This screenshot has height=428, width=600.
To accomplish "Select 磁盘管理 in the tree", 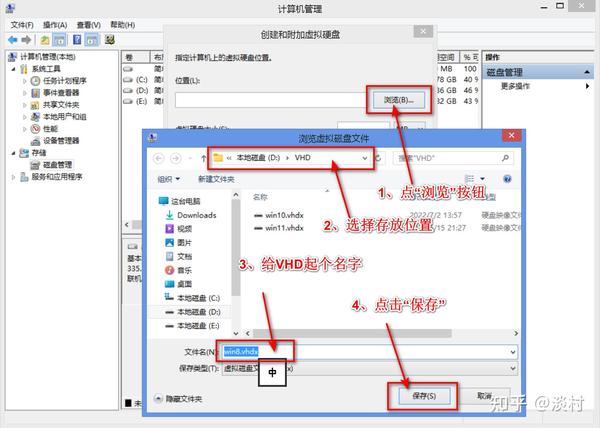I will click(x=57, y=164).
